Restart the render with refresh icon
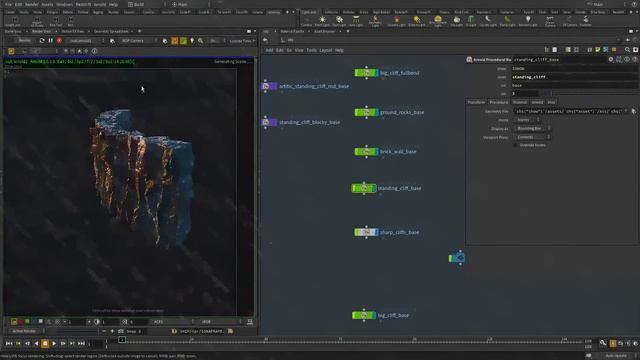This screenshot has height=360, width=640. 42,41
